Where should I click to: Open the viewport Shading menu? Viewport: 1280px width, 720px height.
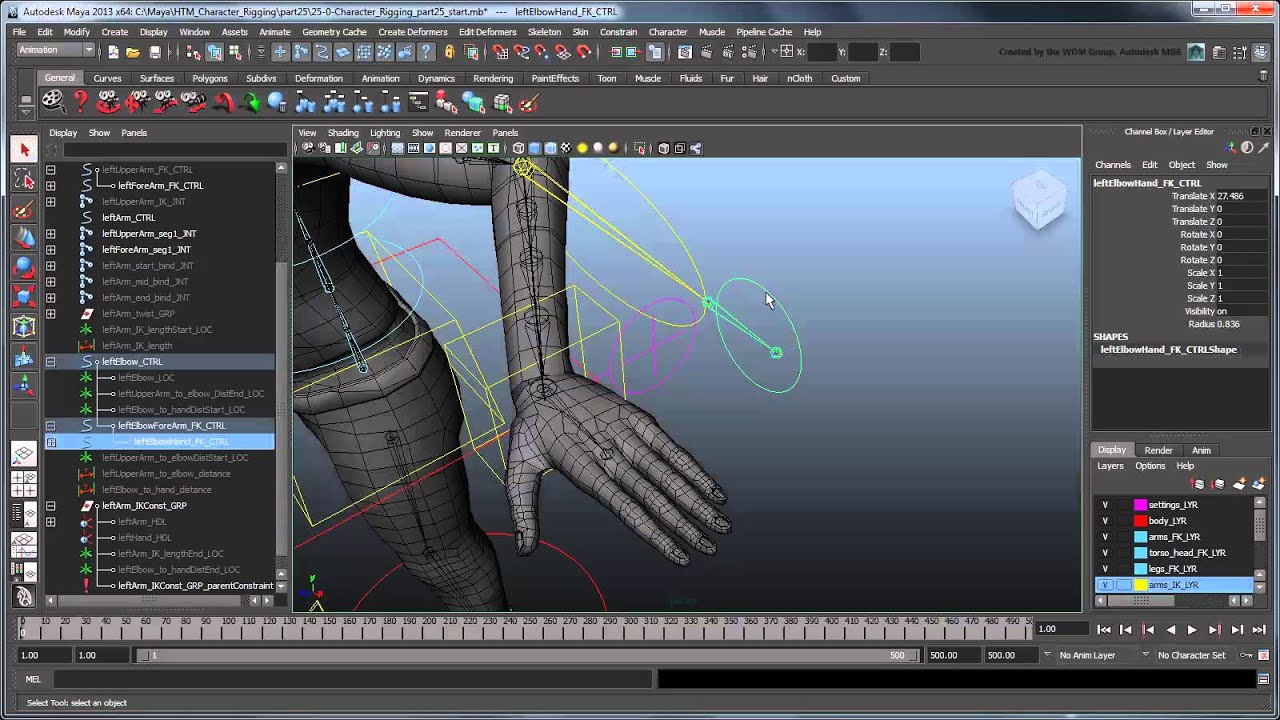[343, 133]
